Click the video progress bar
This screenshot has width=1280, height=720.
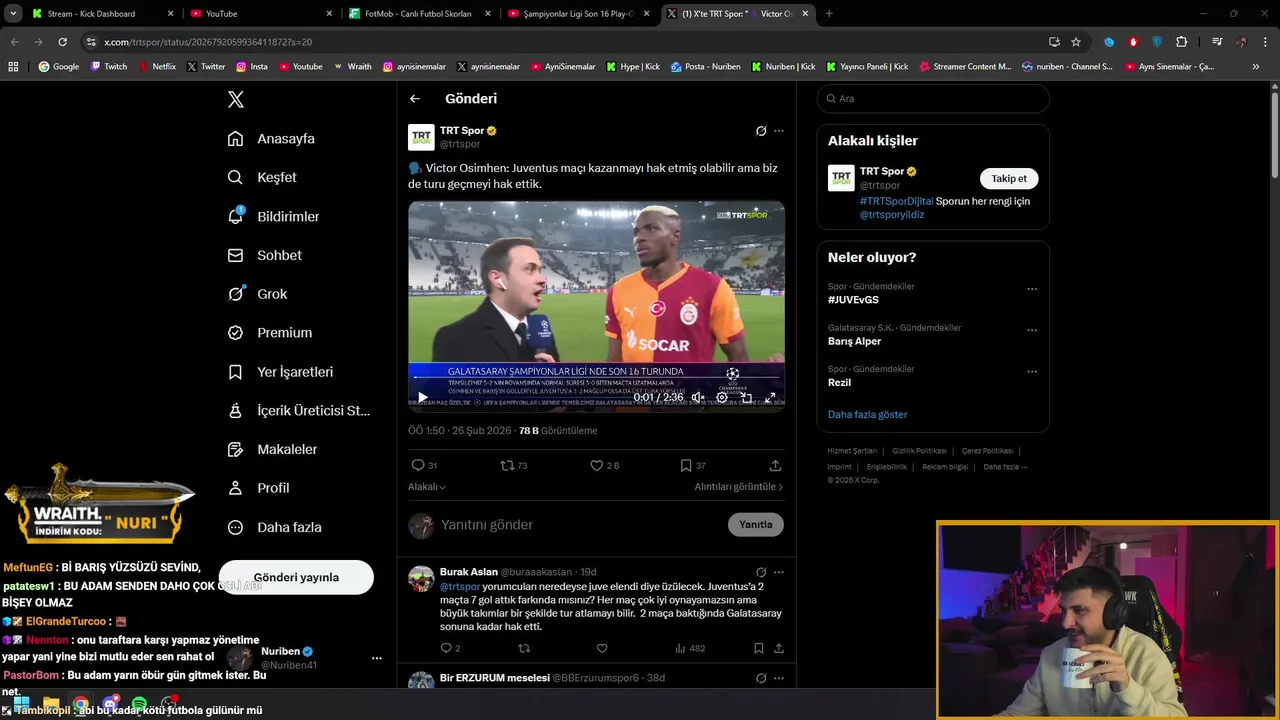coord(596,378)
